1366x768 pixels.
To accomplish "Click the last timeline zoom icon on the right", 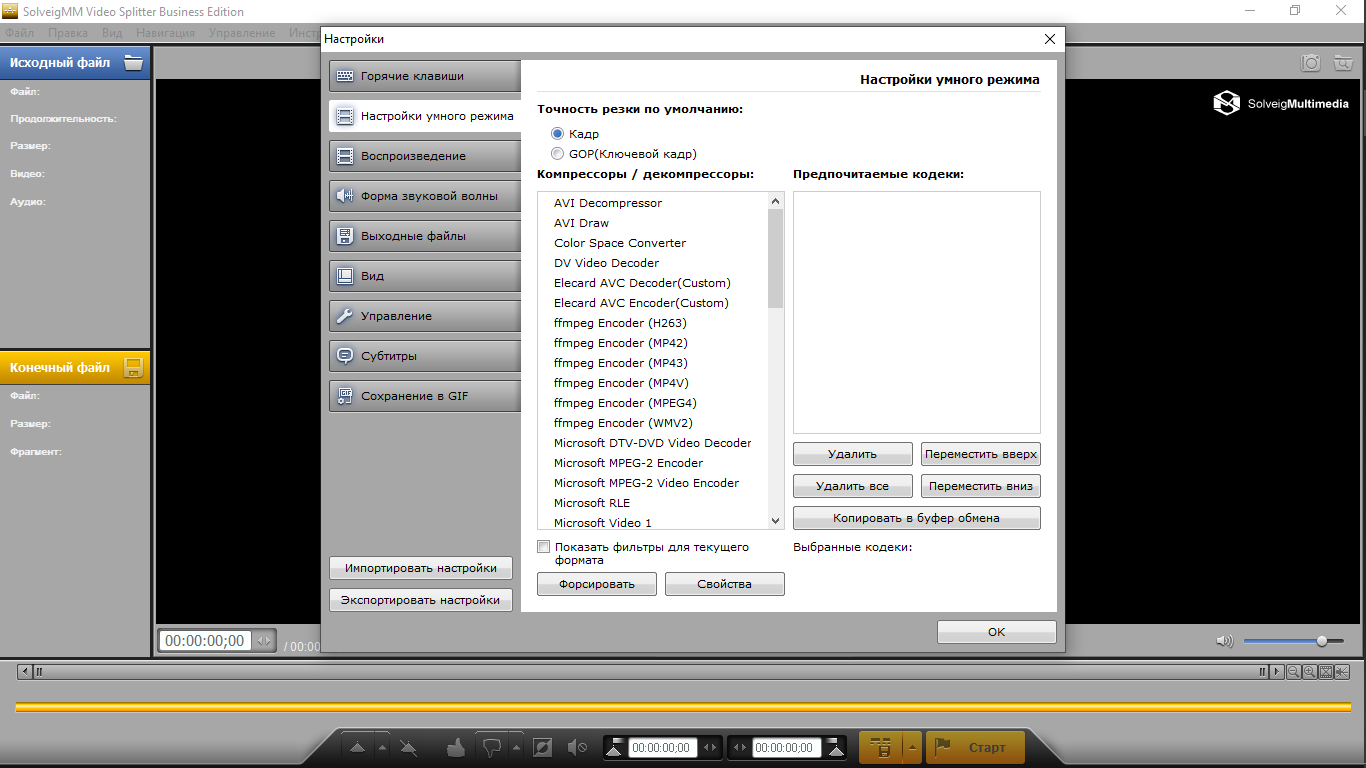I will click(x=1342, y=672).
